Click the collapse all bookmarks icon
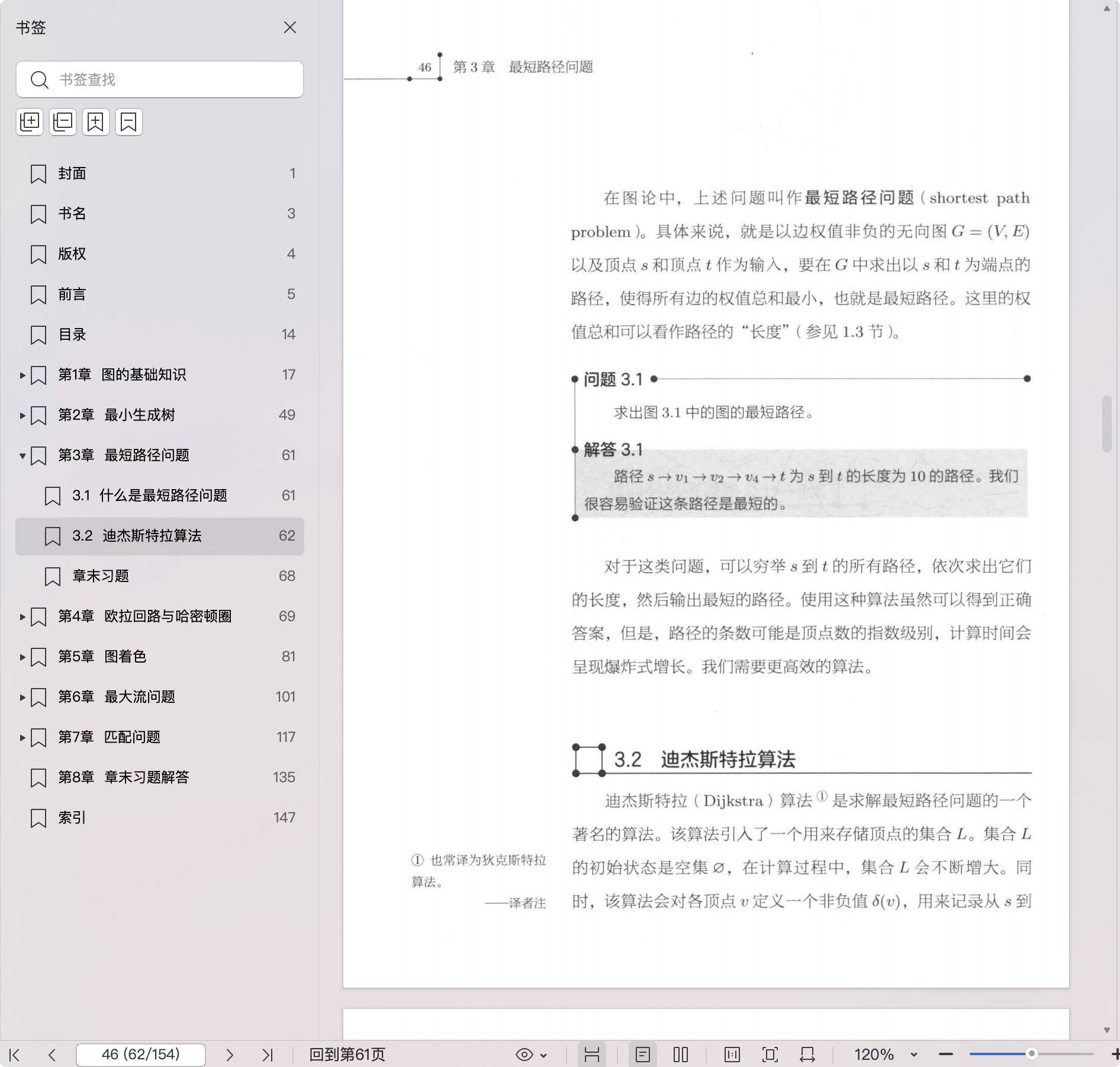This screenshot has width=1120, height=1067. (63, 122)
